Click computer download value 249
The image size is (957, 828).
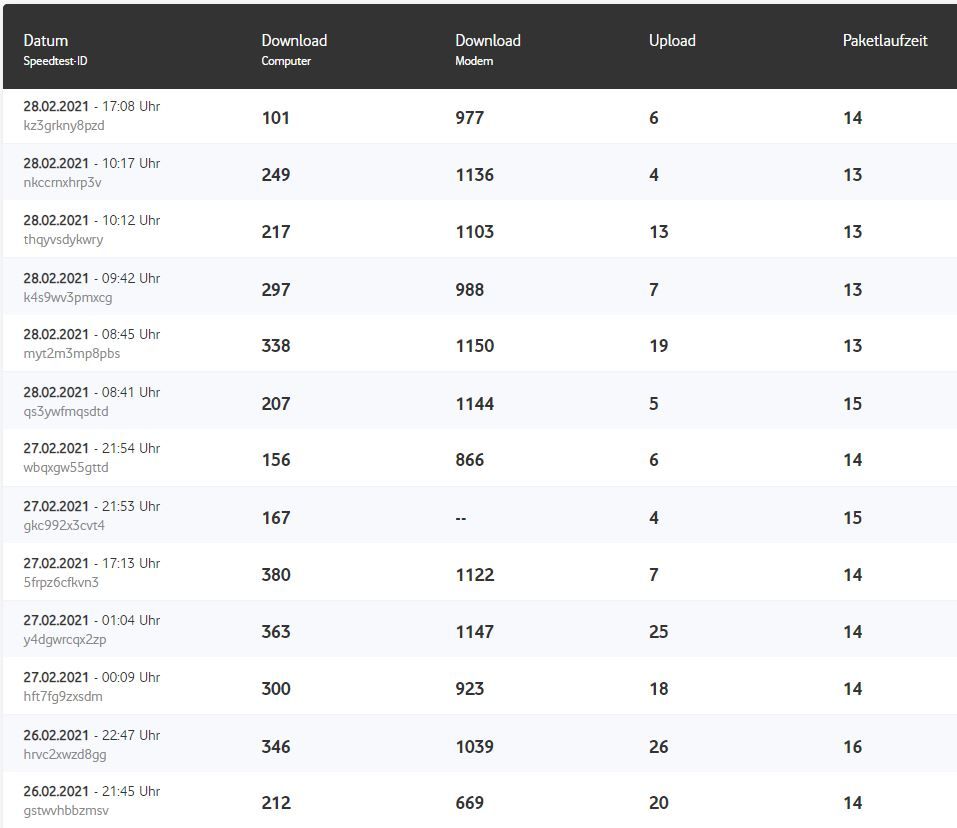276,175
